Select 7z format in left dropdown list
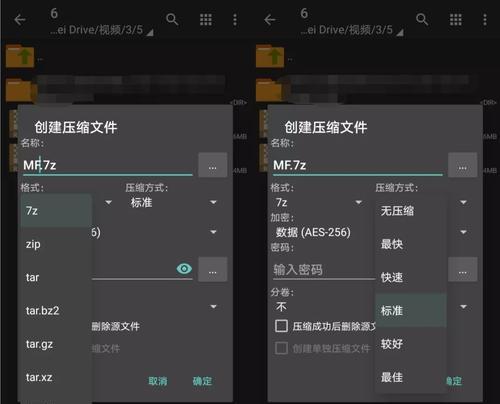 [x=56, y=211]
